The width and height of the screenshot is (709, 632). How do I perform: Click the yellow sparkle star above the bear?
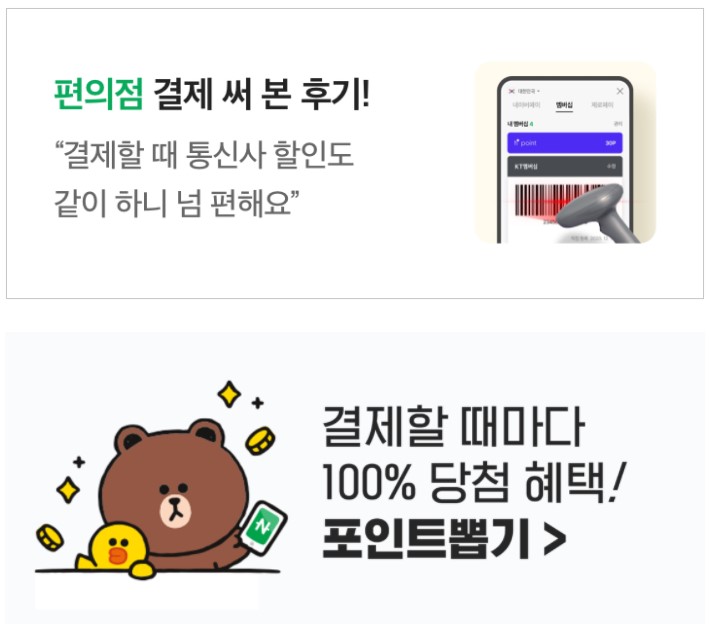tap(229, 394)
